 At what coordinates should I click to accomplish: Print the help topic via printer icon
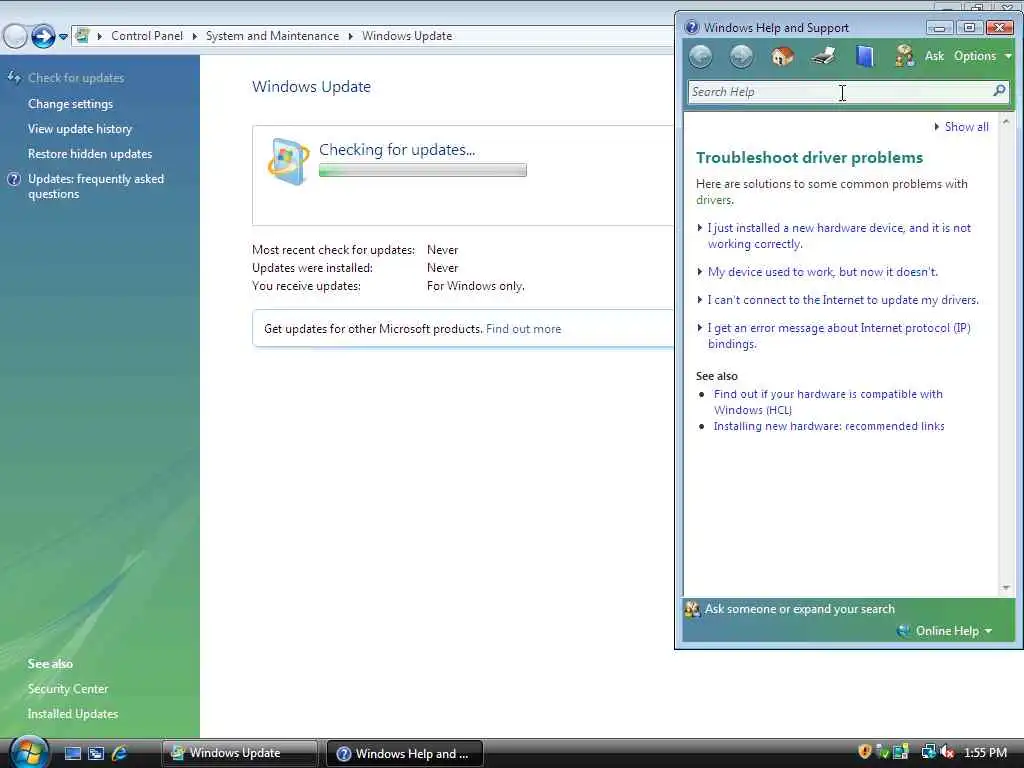point(823,56)
